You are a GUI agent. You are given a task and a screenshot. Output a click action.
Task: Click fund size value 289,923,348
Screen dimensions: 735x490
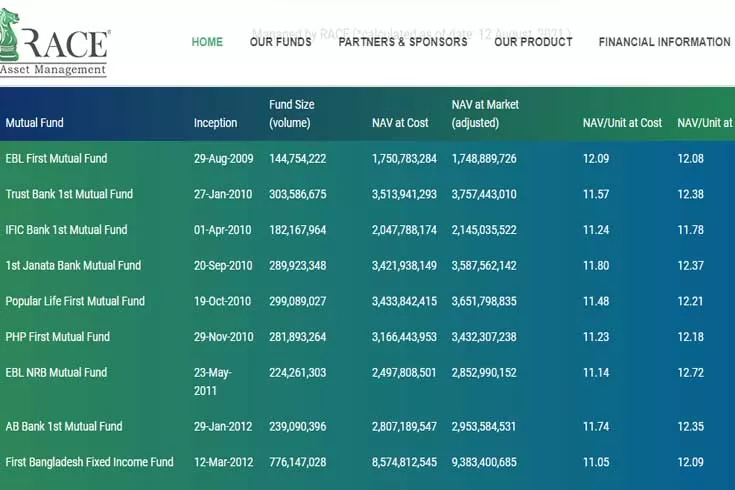[x=298, y=265]
